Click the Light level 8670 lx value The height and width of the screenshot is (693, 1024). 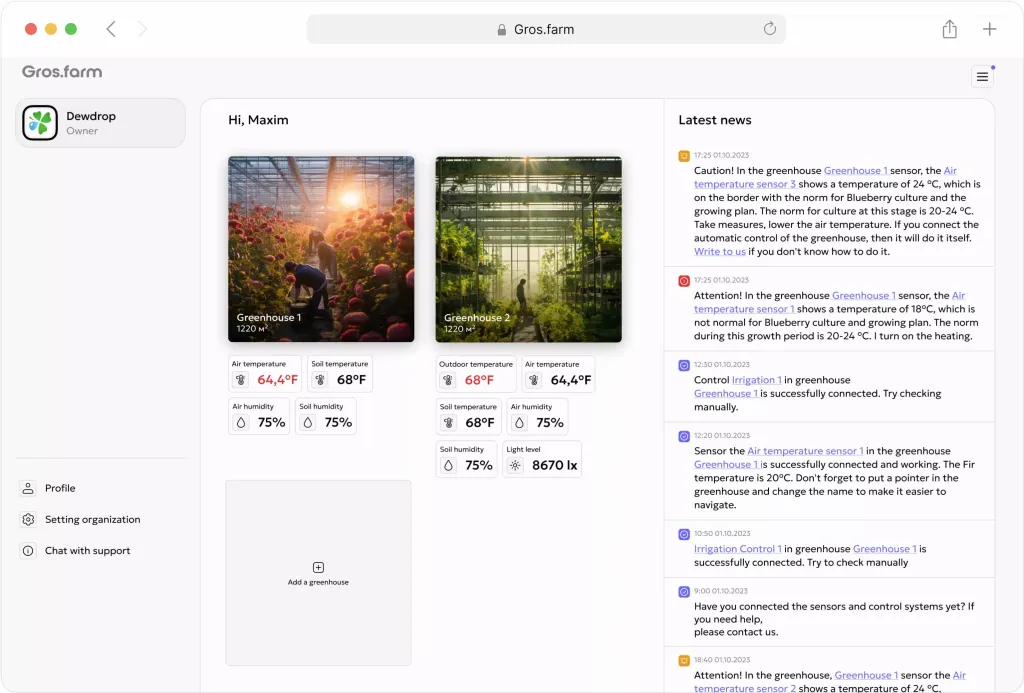554,465
